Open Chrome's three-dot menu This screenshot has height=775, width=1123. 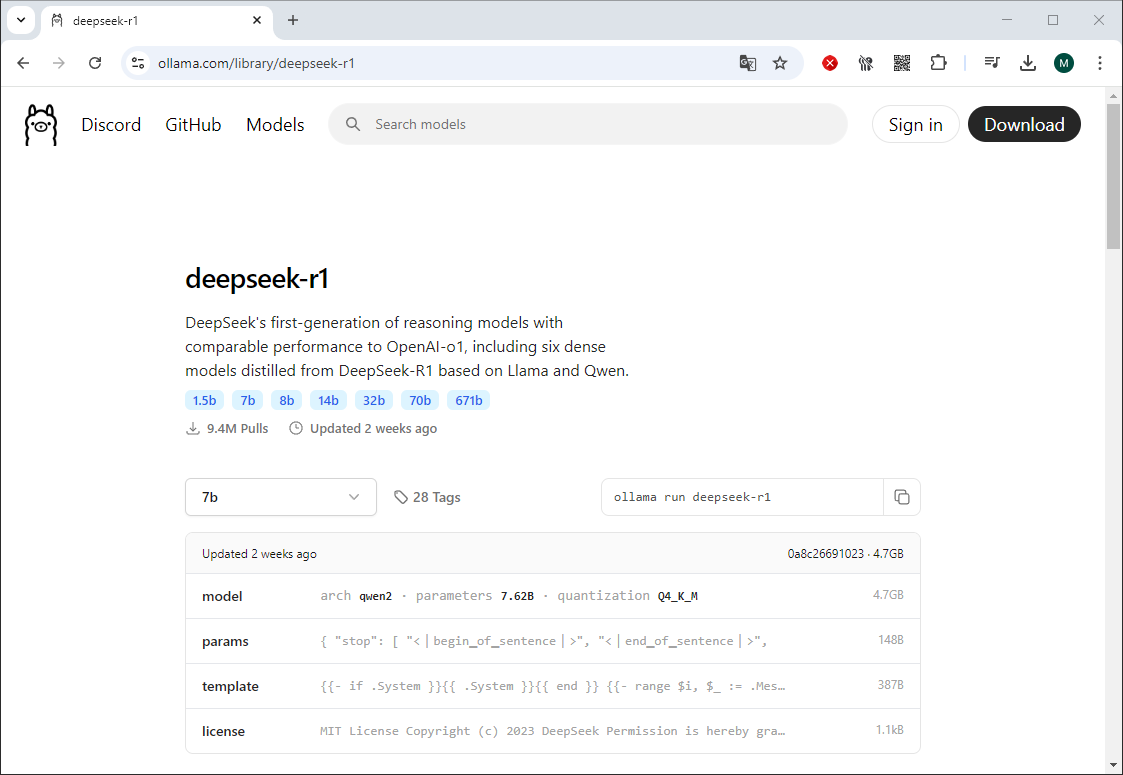(1099, 63)
